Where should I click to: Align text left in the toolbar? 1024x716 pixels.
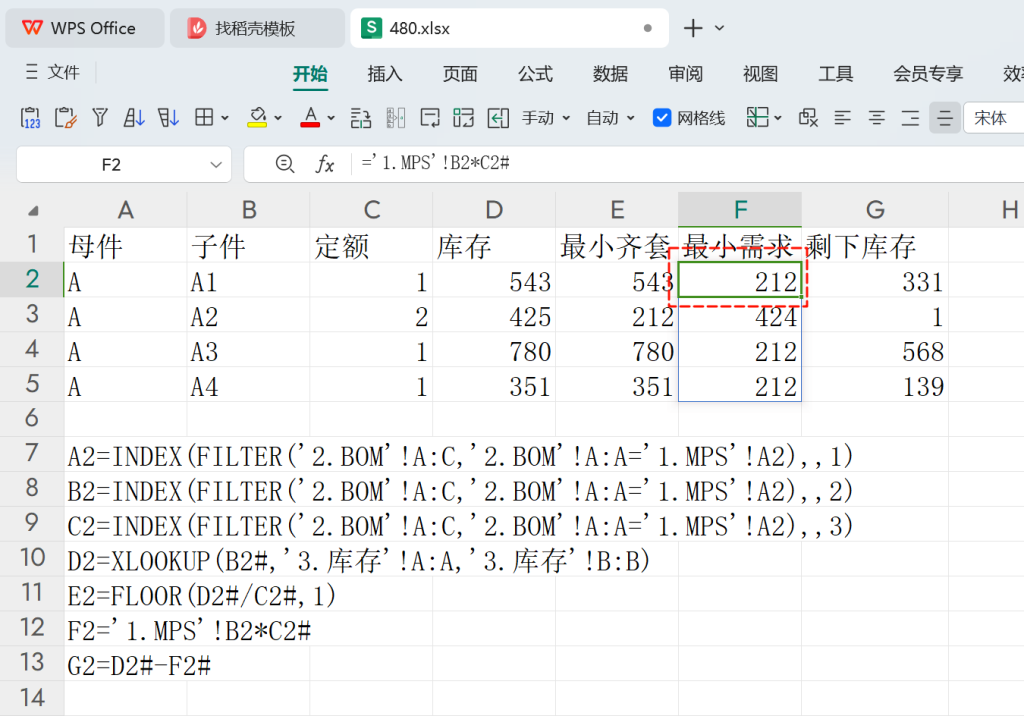point(842,118)
